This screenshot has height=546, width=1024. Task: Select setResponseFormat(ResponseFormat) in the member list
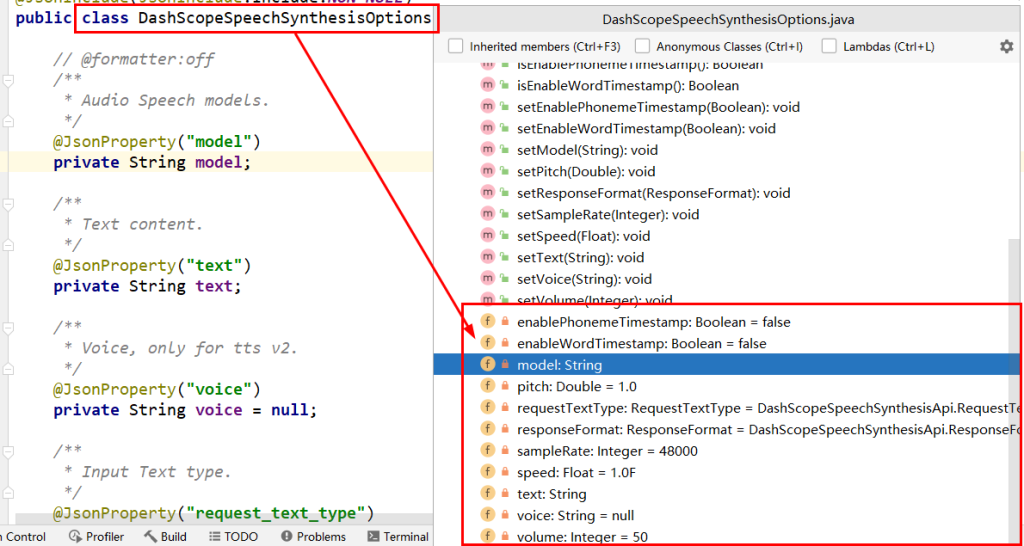coord(653,193)
